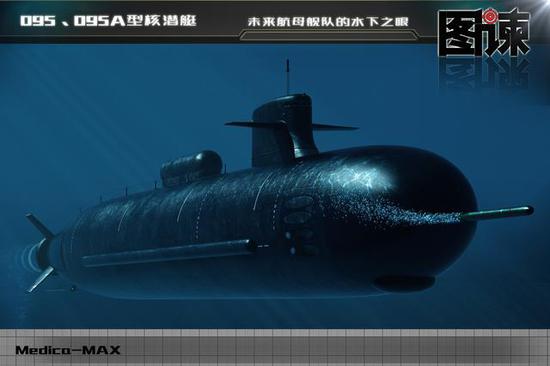550x366 pixels.
Task: Click the Medico-MAX credit text
Action: pyautogui.click(x=68, y=350)
